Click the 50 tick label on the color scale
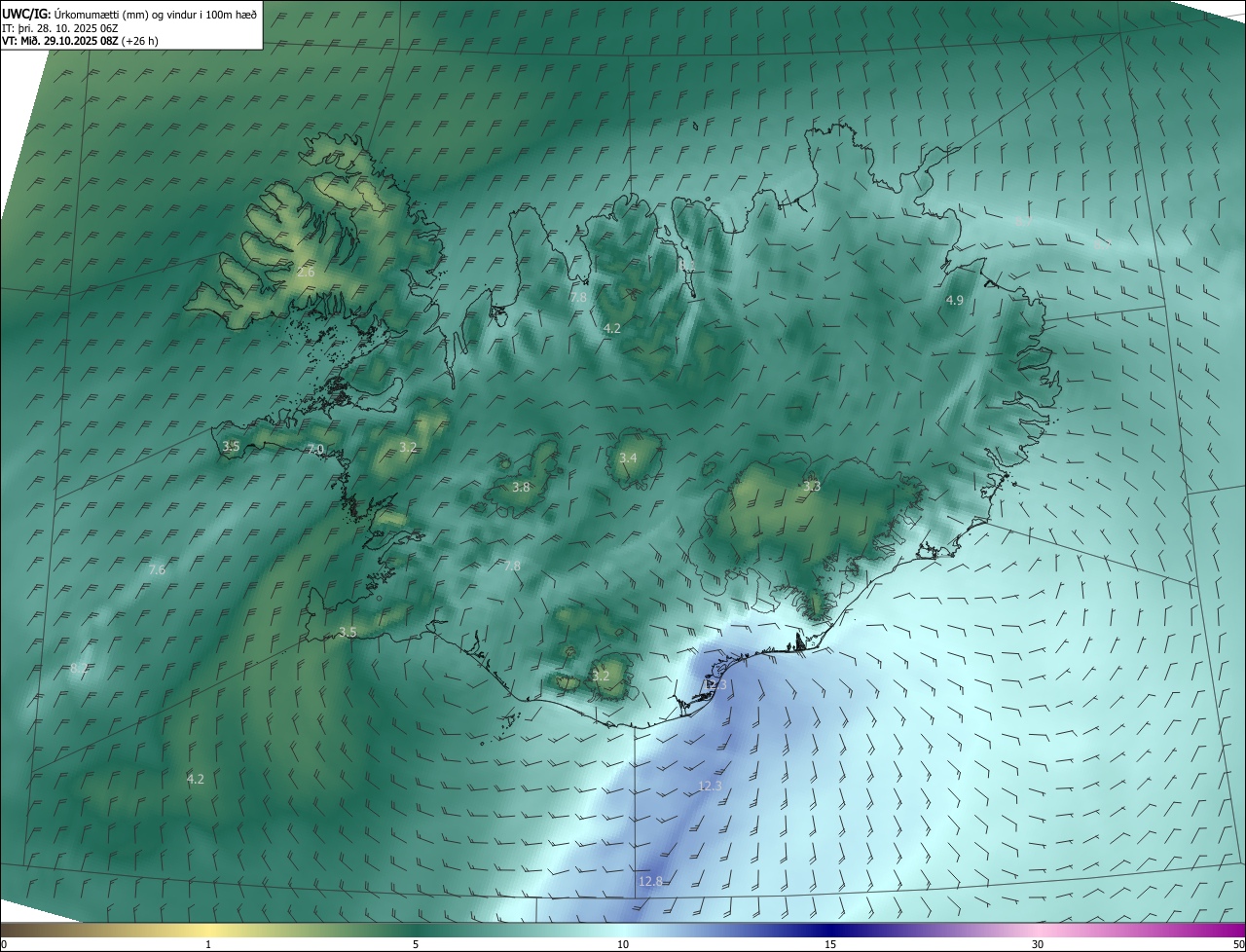Image resolution: width=1246 pixels, height=952 pixels. (1238, 944)
